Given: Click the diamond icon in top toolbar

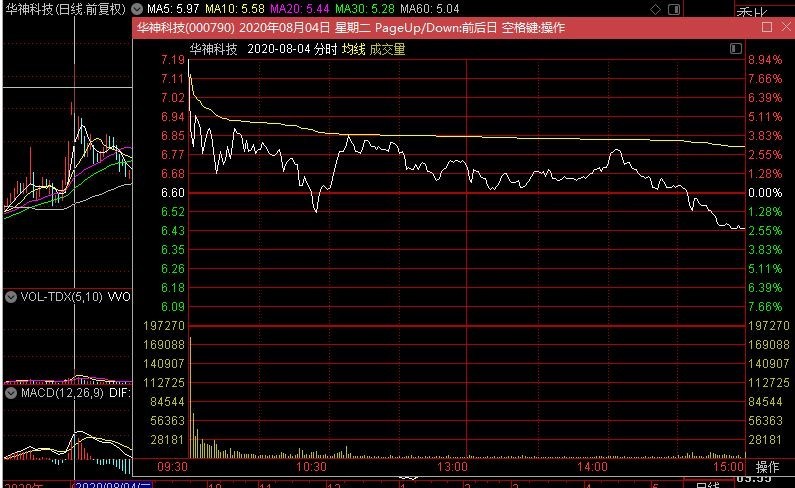Looking at the screenshot, I should [656, 9].
